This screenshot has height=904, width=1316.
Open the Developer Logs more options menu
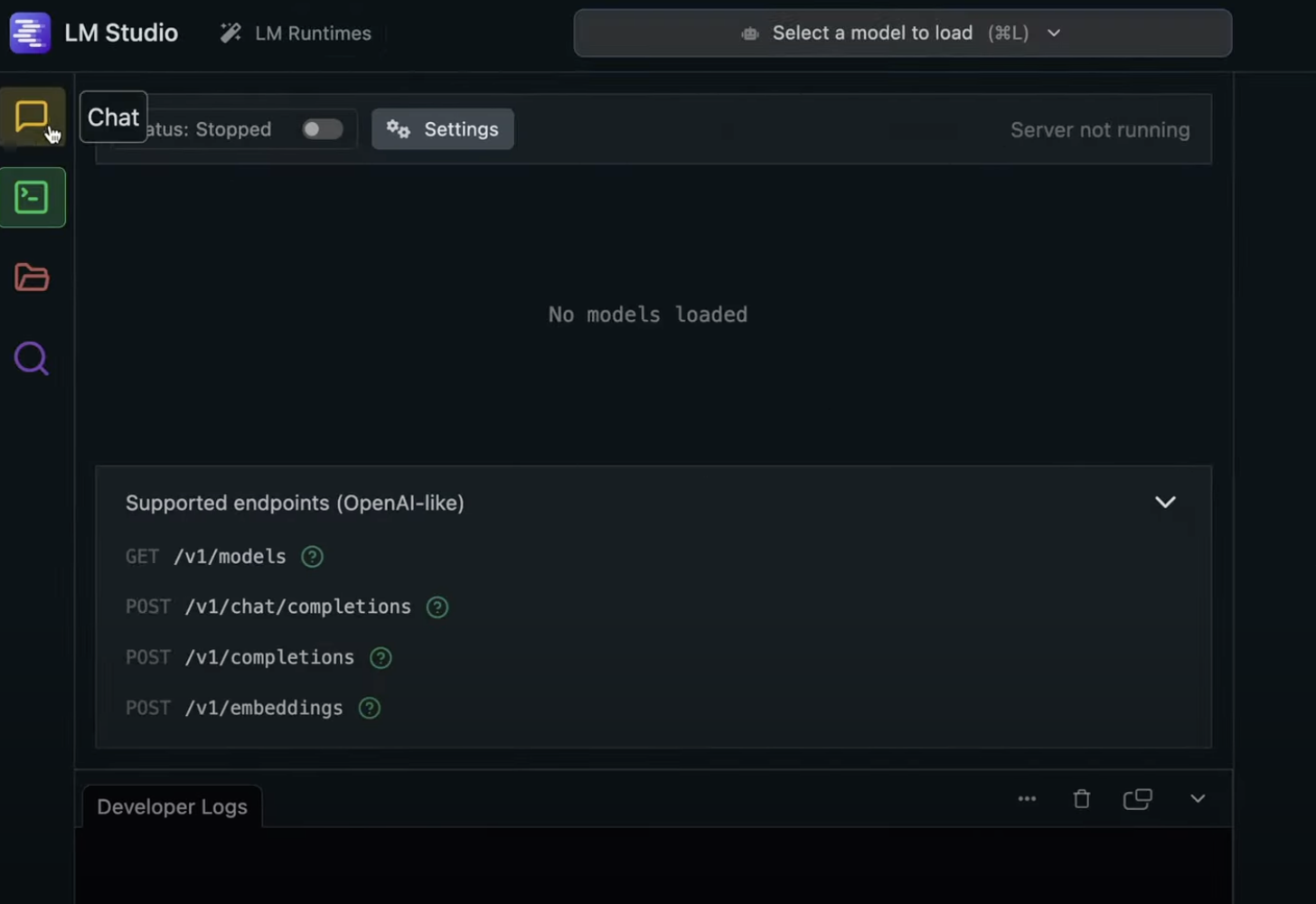tap(1027, 799)
